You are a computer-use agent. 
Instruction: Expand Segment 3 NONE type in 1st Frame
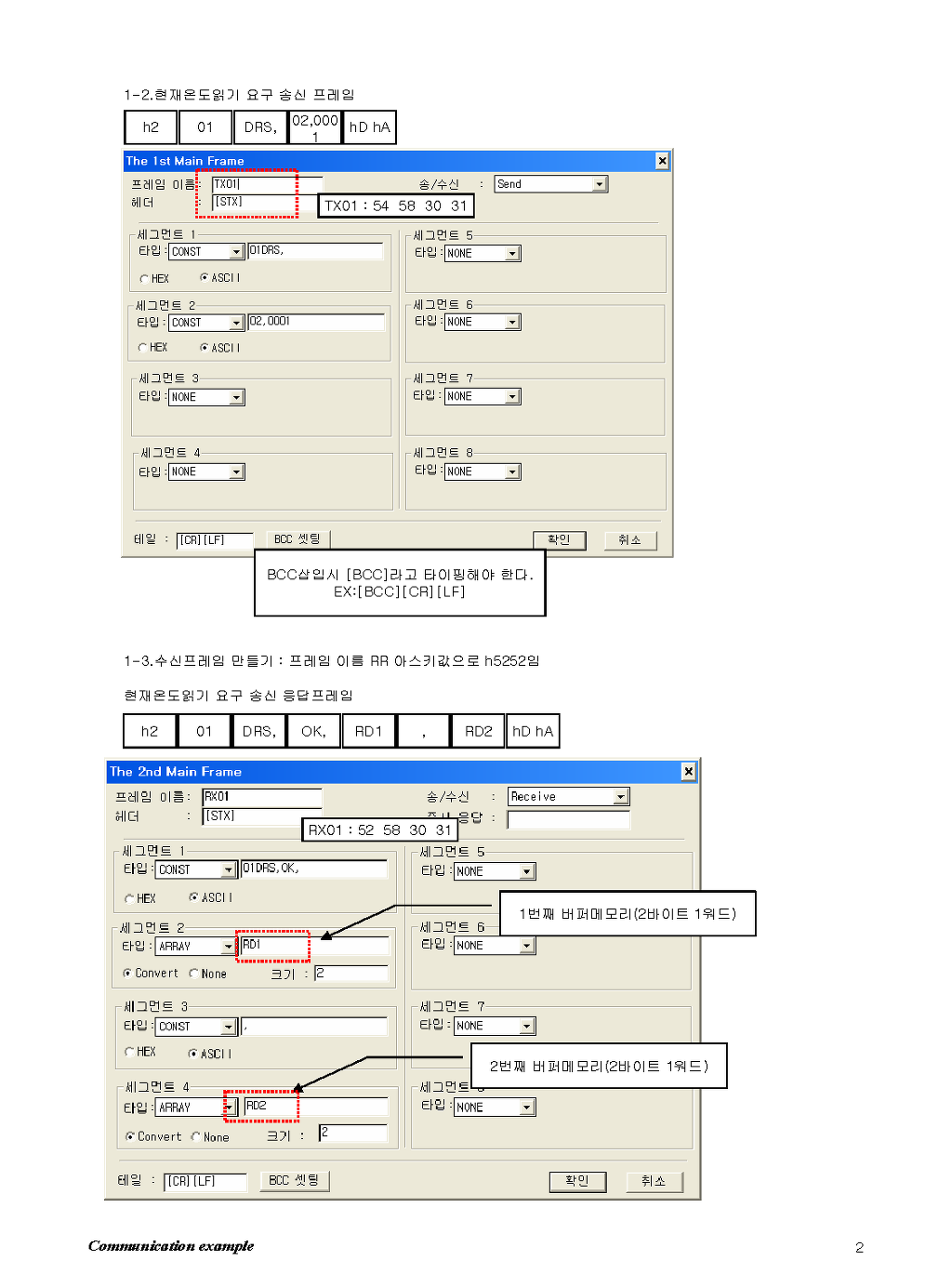[x=236, y=397]
